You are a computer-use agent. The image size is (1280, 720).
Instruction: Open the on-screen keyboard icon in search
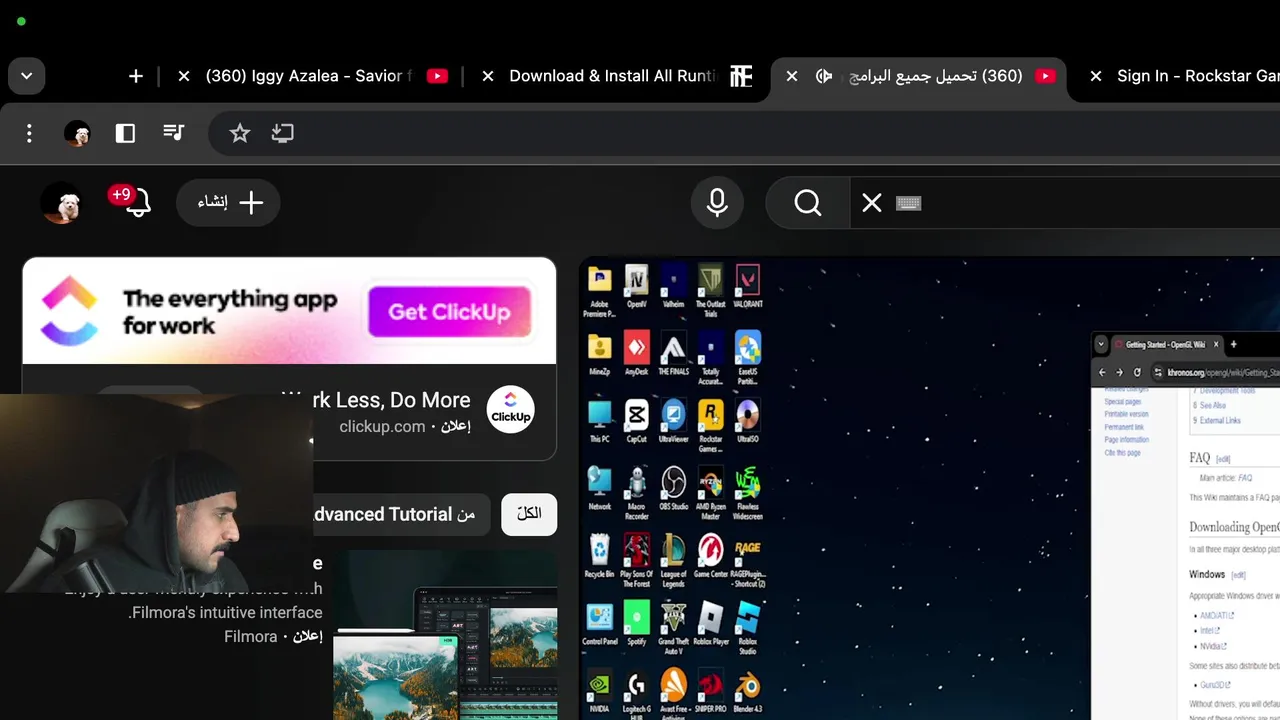tap(908, 203)
